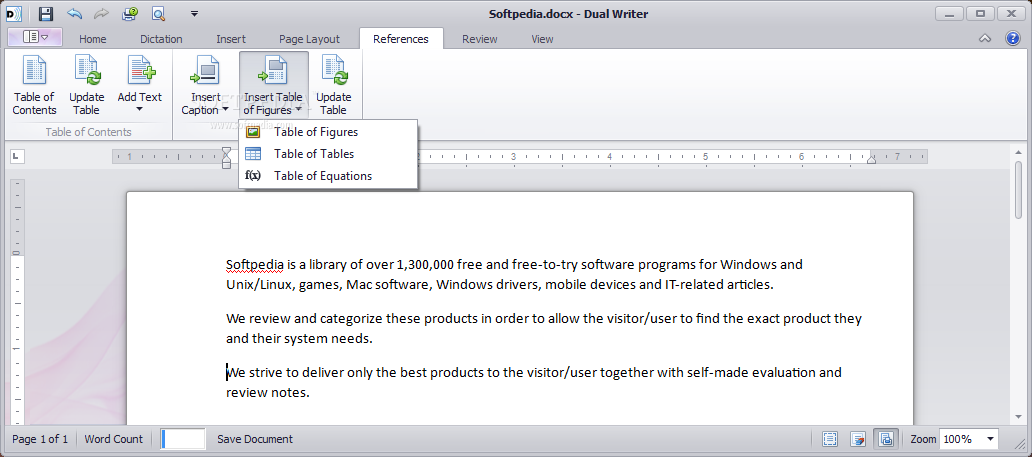The image size is (1032, 457).
Task: Switch to the Home tab
Action: coord(93,39)
